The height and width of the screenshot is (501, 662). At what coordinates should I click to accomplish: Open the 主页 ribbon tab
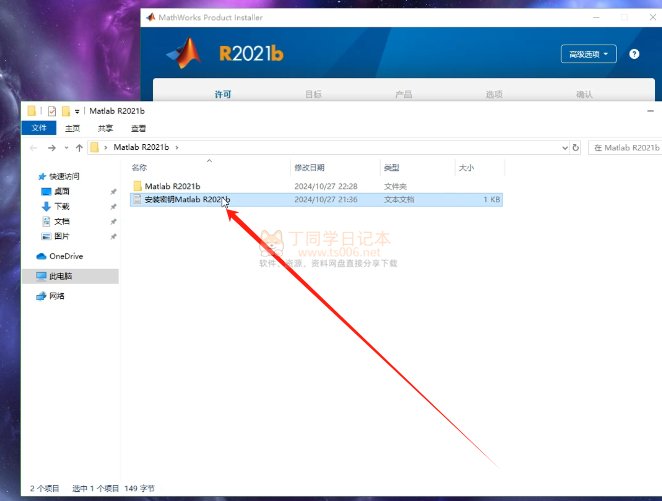click(72, 128)
